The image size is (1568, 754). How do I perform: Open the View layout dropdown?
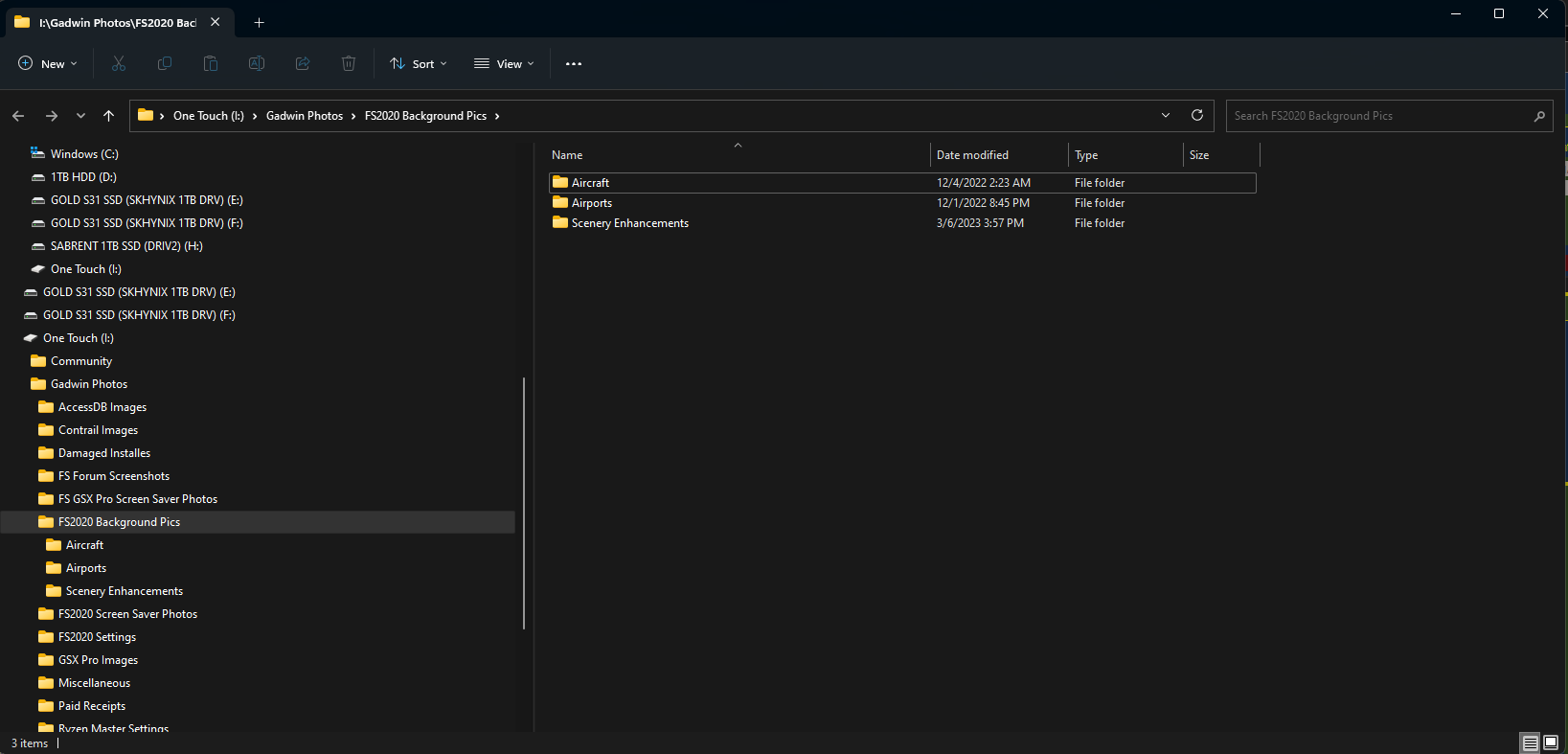pos(504,63)
